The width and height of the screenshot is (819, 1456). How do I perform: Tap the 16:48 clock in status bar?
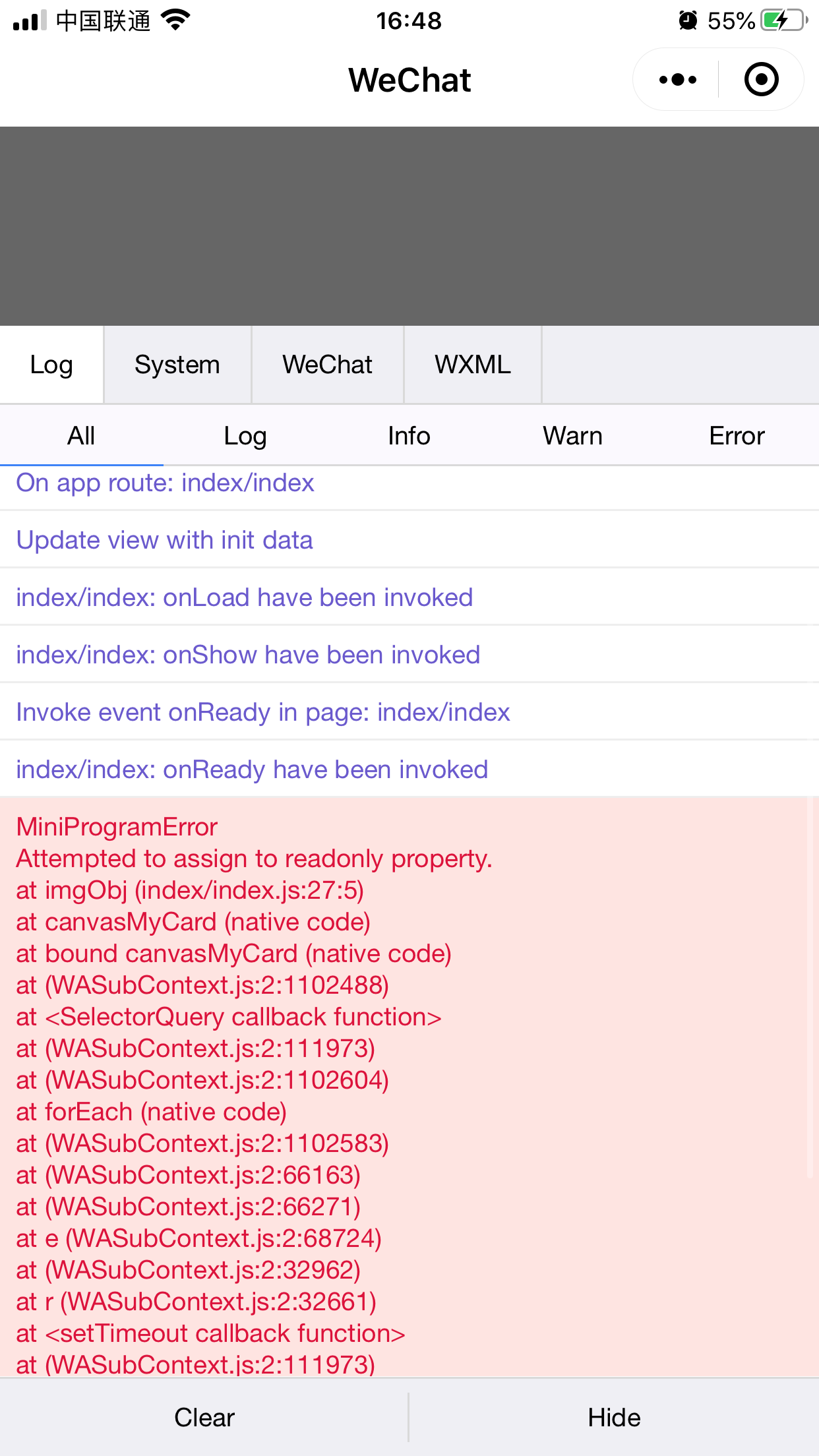(409, 20)
